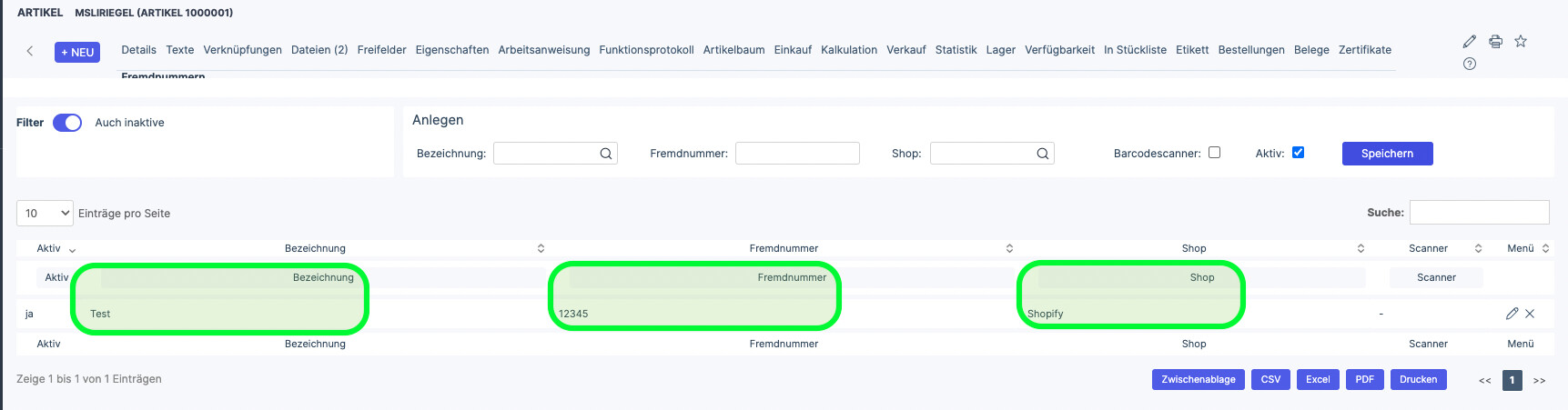Click into the Suche input field

pos(1479,212)
